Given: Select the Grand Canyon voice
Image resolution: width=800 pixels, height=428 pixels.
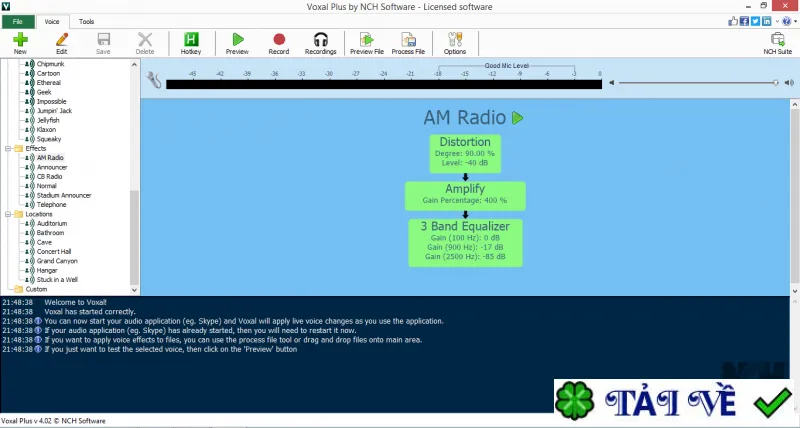Looking at the screenshot, I should point(57,261).
